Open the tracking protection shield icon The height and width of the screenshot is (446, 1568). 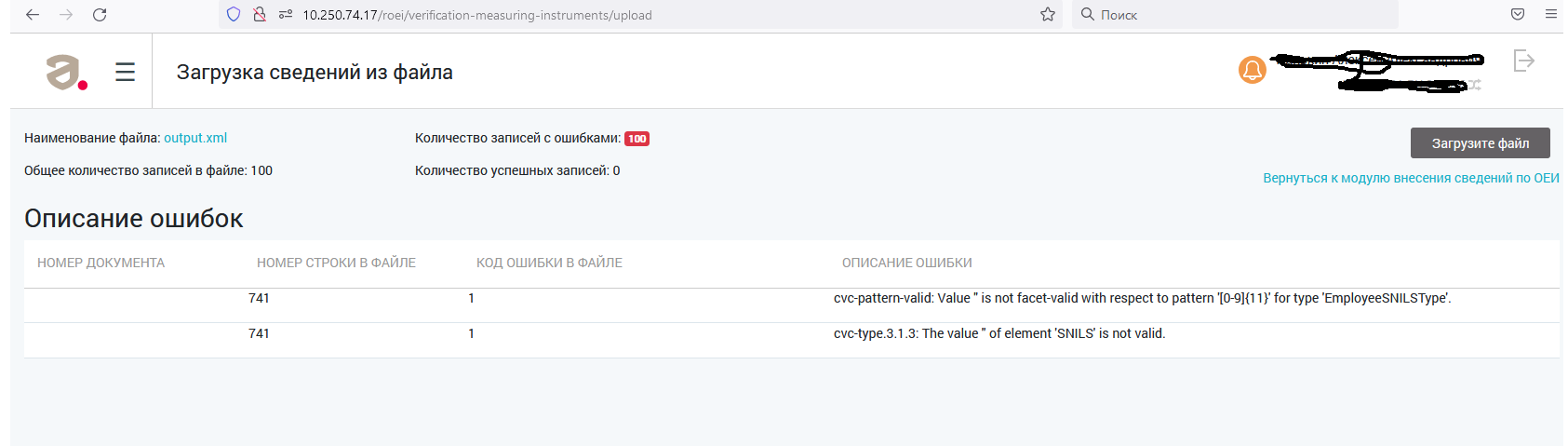click(234, 15)
